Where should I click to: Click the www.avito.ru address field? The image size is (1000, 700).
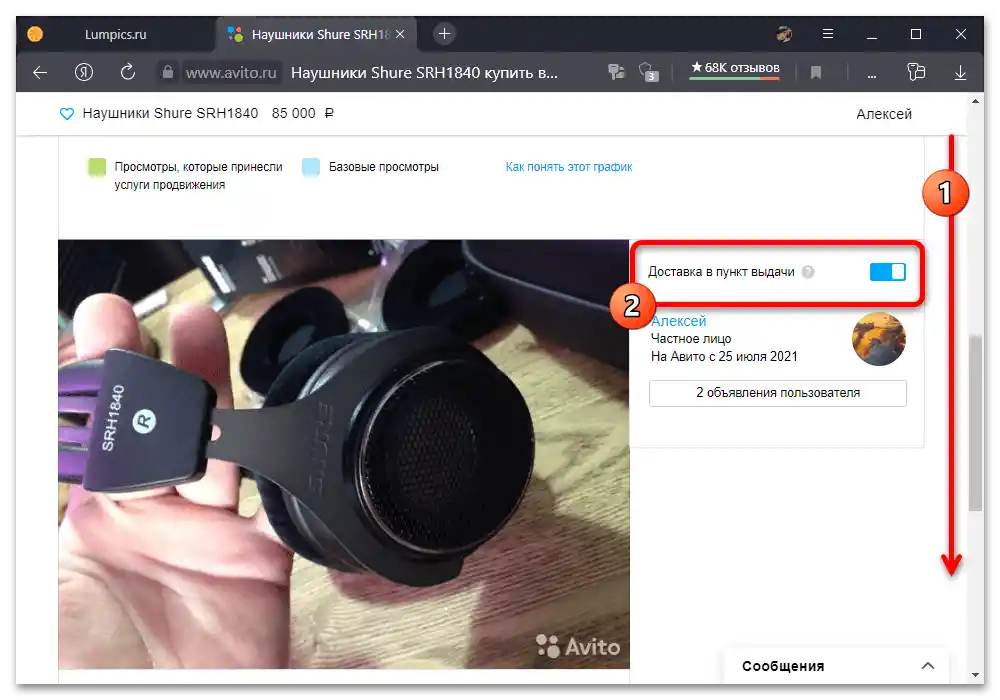tap(231, 73)
